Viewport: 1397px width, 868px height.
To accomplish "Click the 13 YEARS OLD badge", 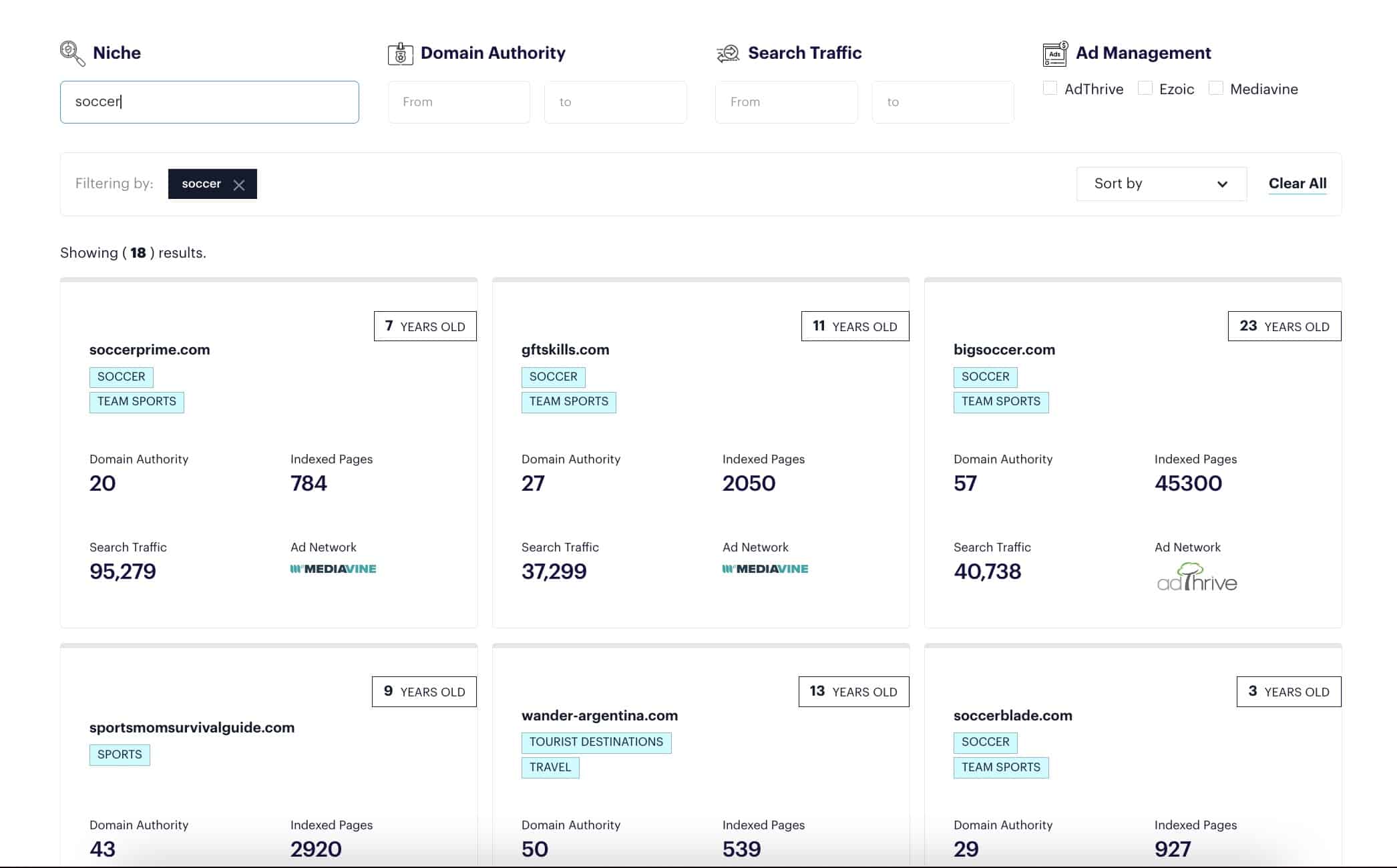I will (854, 692).
